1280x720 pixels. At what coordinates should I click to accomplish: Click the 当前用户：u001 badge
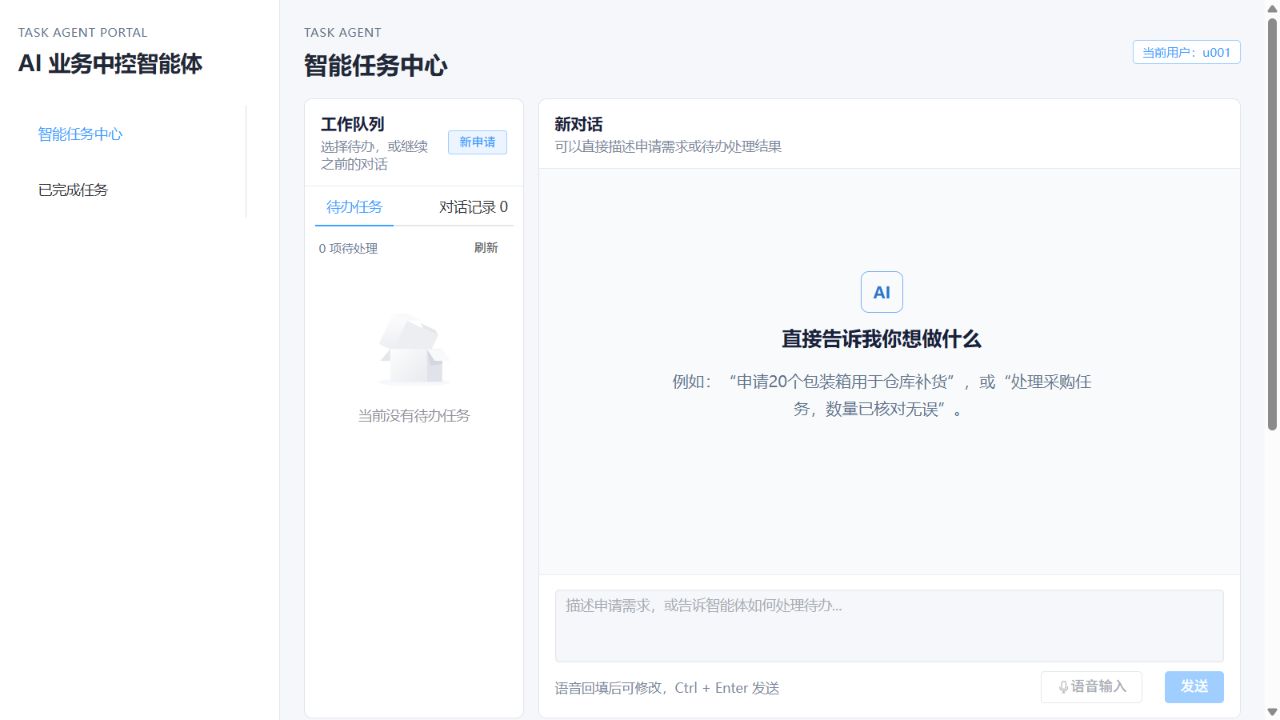(x=1186, y=52)
